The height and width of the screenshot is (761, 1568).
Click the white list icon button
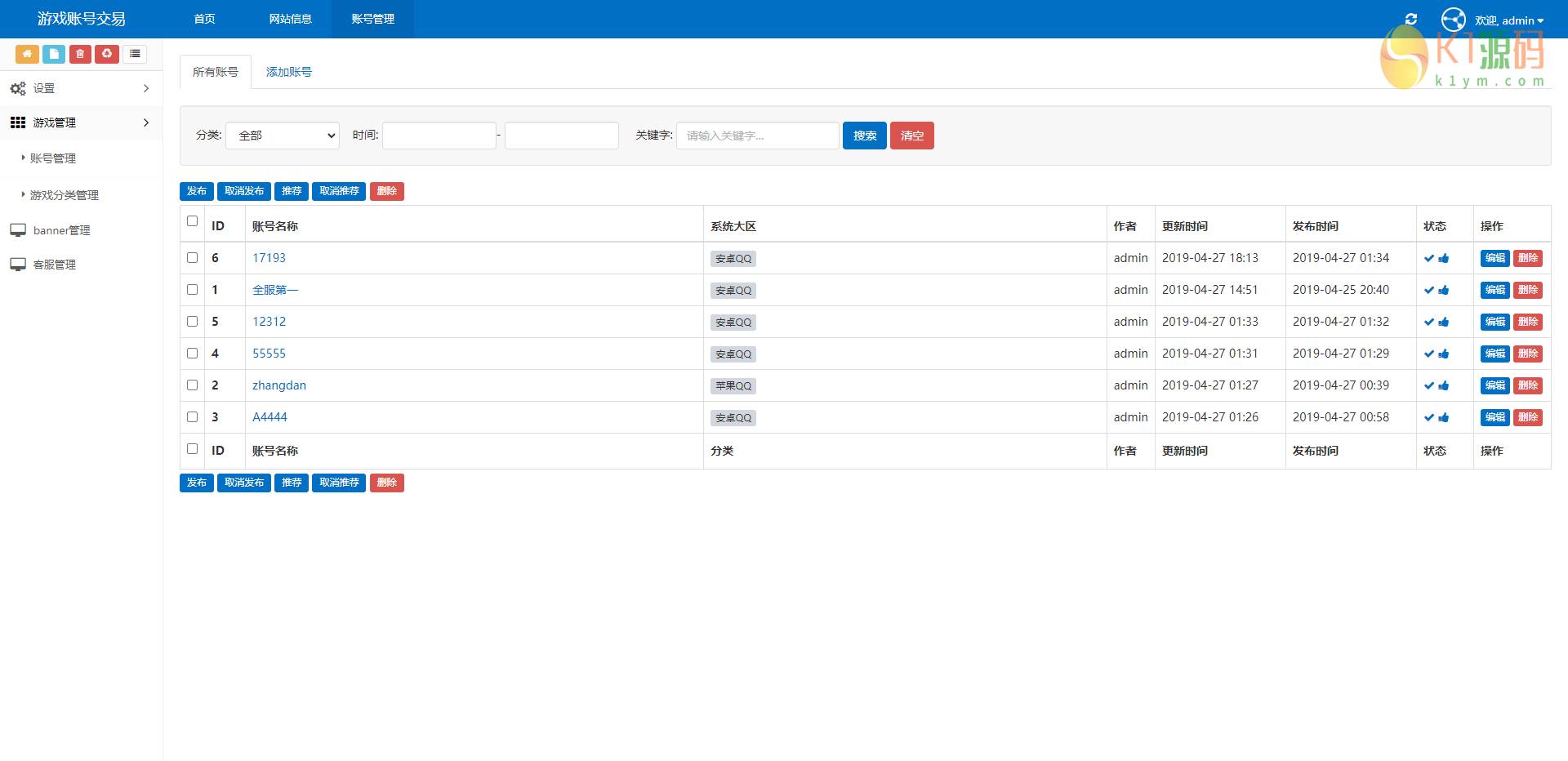[x=135, y=54]
